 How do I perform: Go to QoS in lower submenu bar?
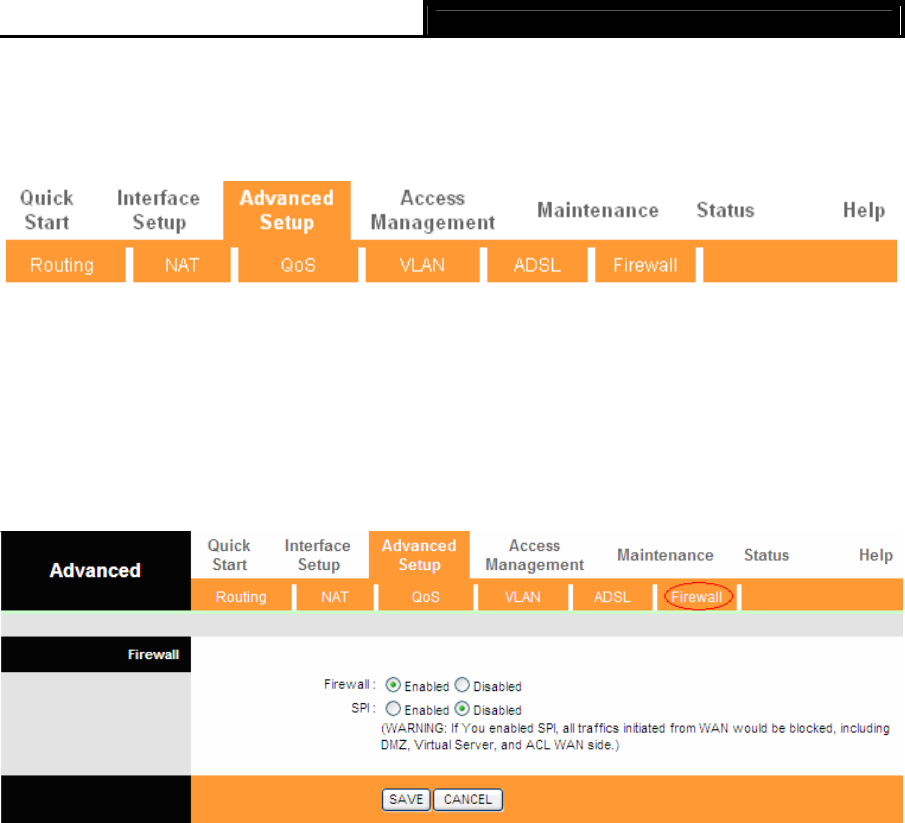[x=425, y=597]
